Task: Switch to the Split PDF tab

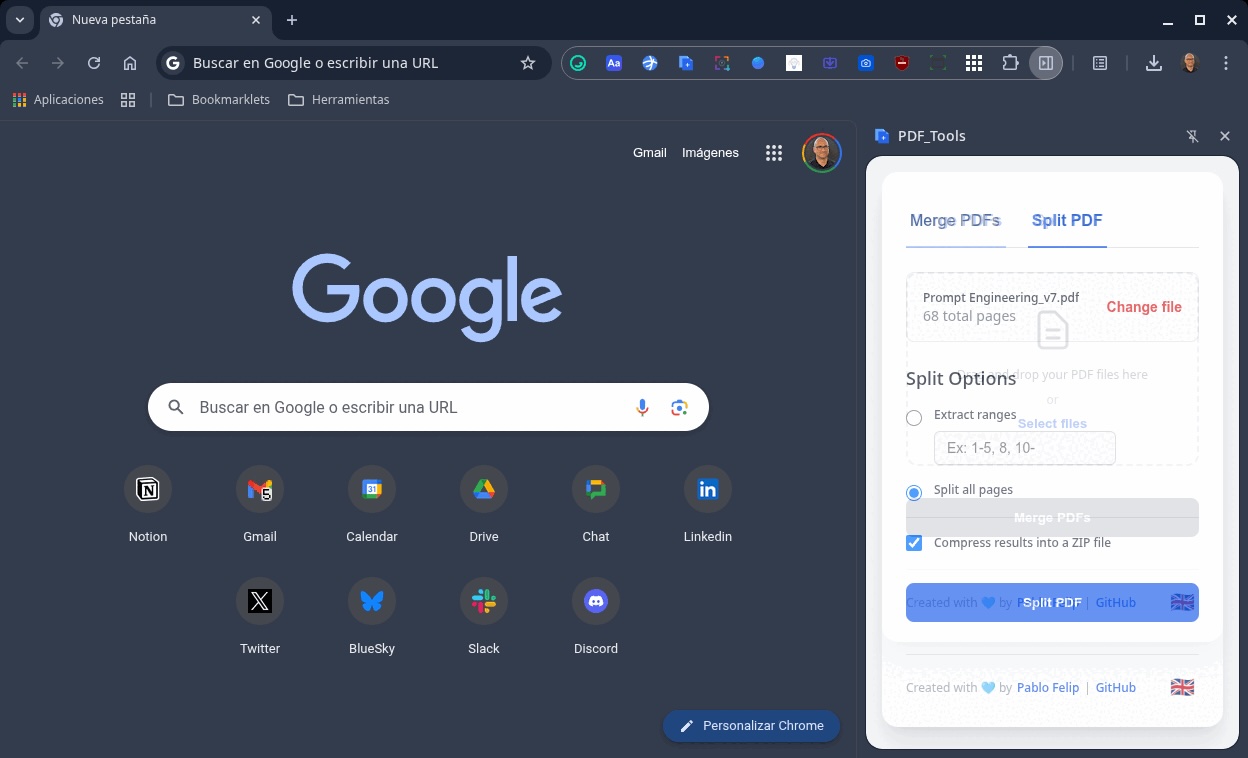Action: (1067, 221)
